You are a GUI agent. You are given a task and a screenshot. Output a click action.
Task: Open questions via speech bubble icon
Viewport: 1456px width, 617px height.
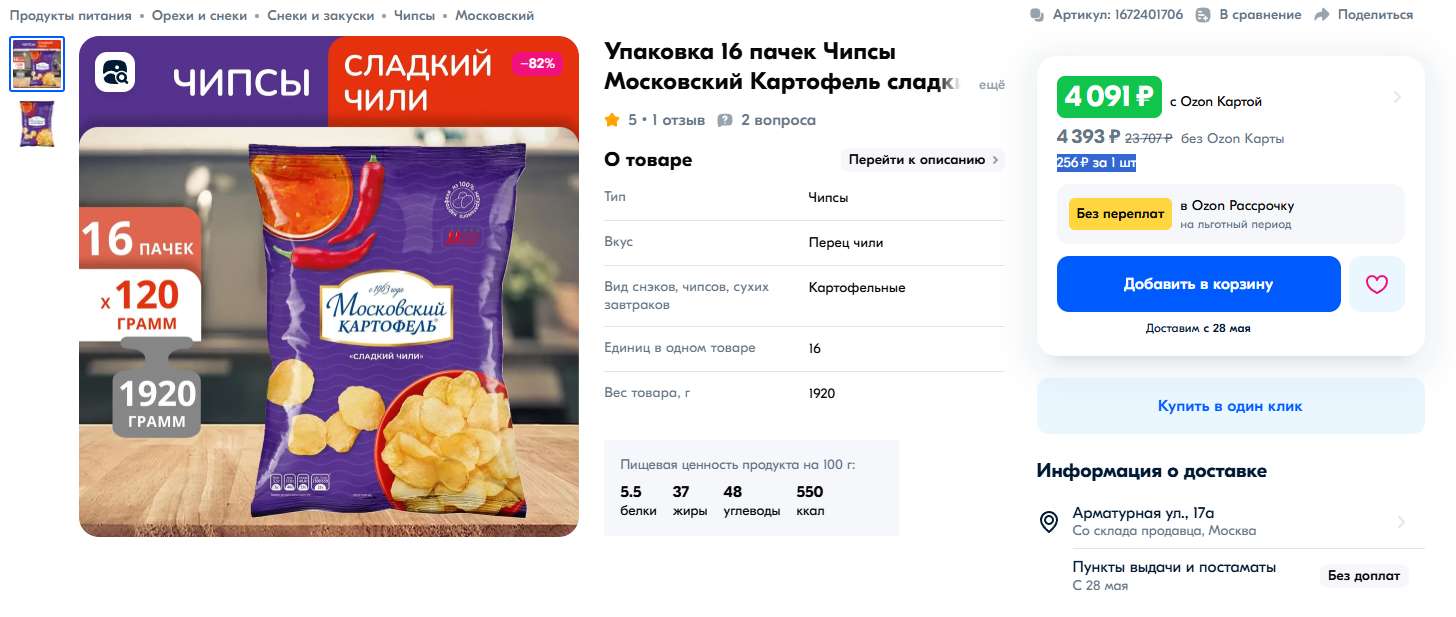pos(725,120)
